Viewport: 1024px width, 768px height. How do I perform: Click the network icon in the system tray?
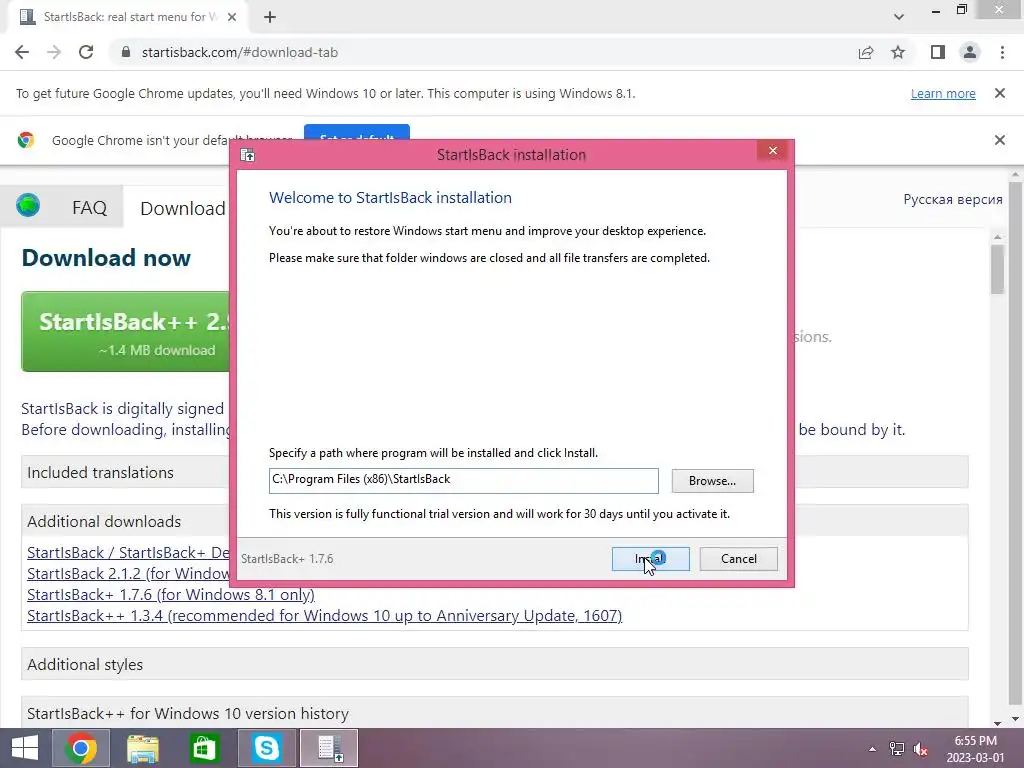click(x=897, y=749)
